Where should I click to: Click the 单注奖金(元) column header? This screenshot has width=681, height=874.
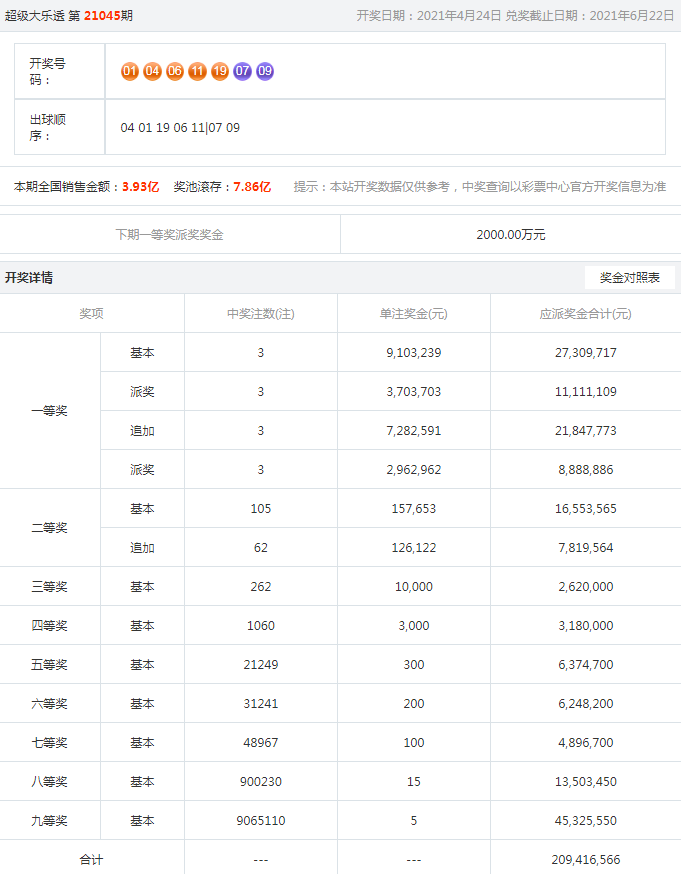414,314
